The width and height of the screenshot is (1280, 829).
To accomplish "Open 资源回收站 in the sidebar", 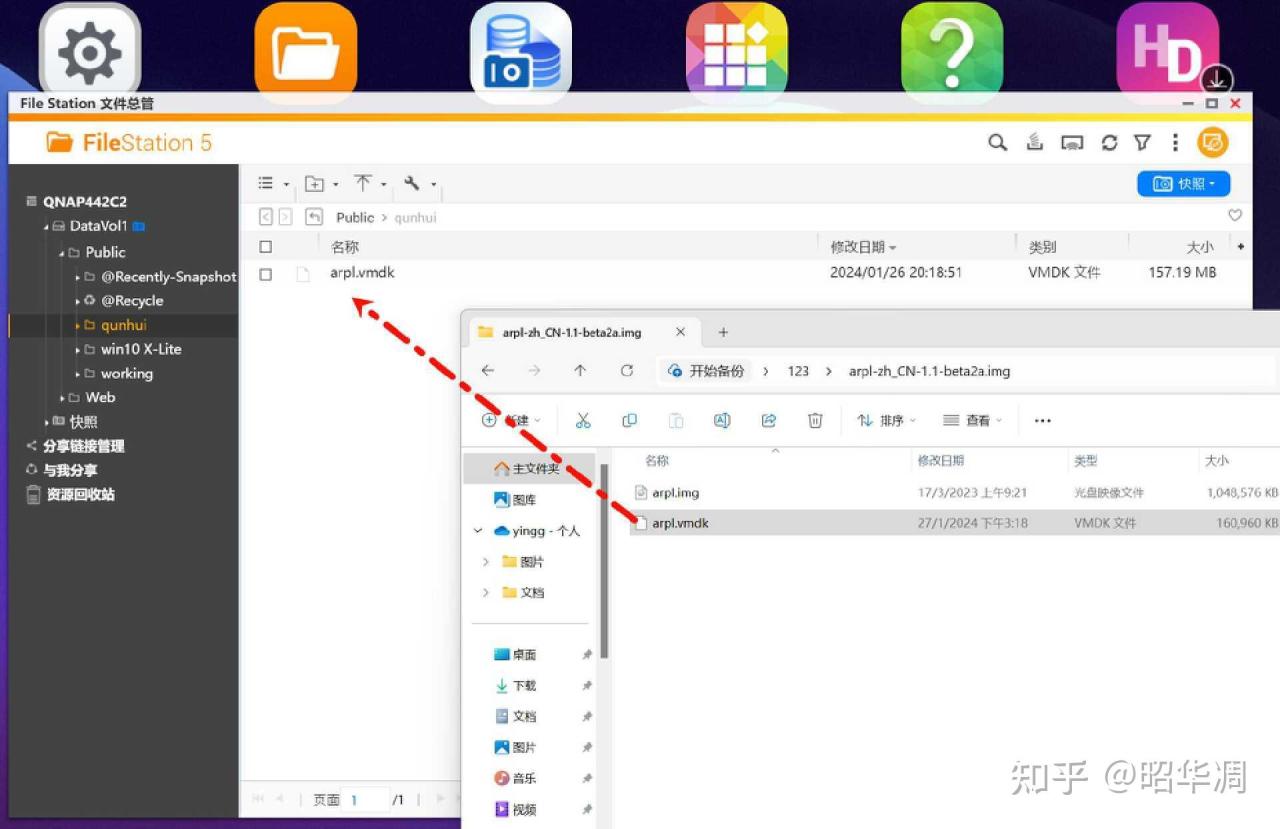I will click(80, 494).
